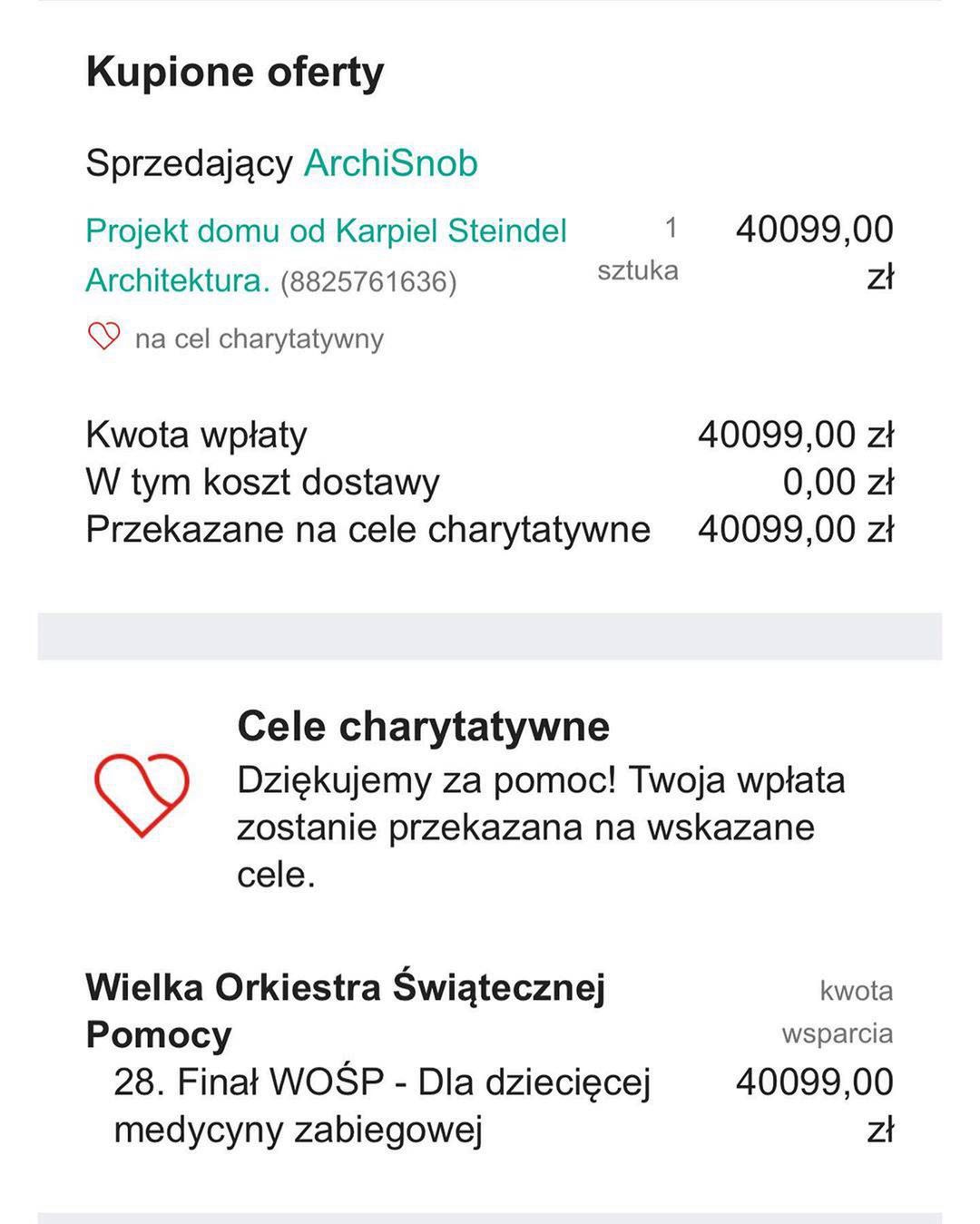Click large red heart charity logo
Screen dimensions: 980x1224
pos(142,795)
